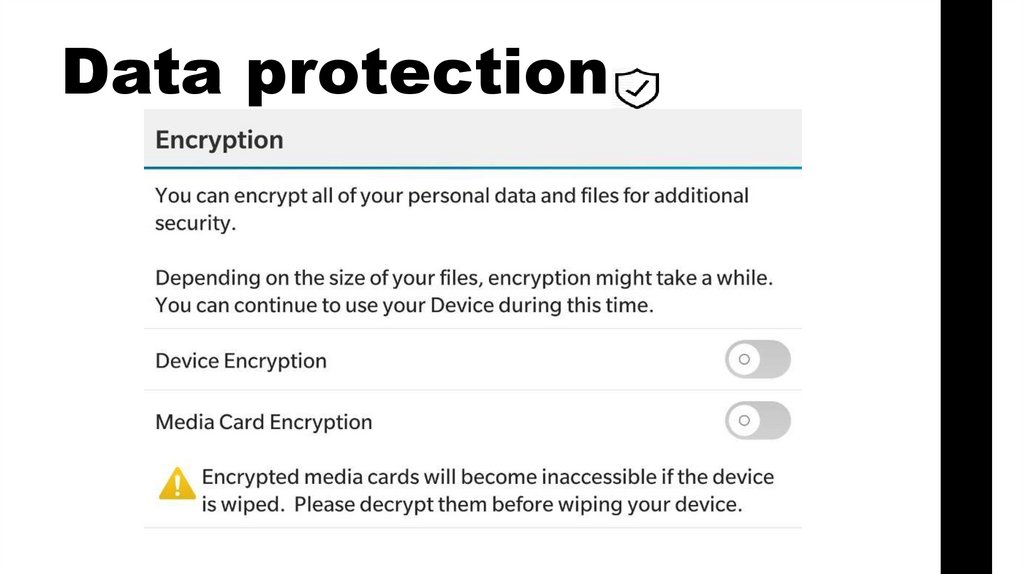This screenshot has width=1024, height=574.
Task: Select the Media Card Encryption row label
Action: click(x=264, y=422)
